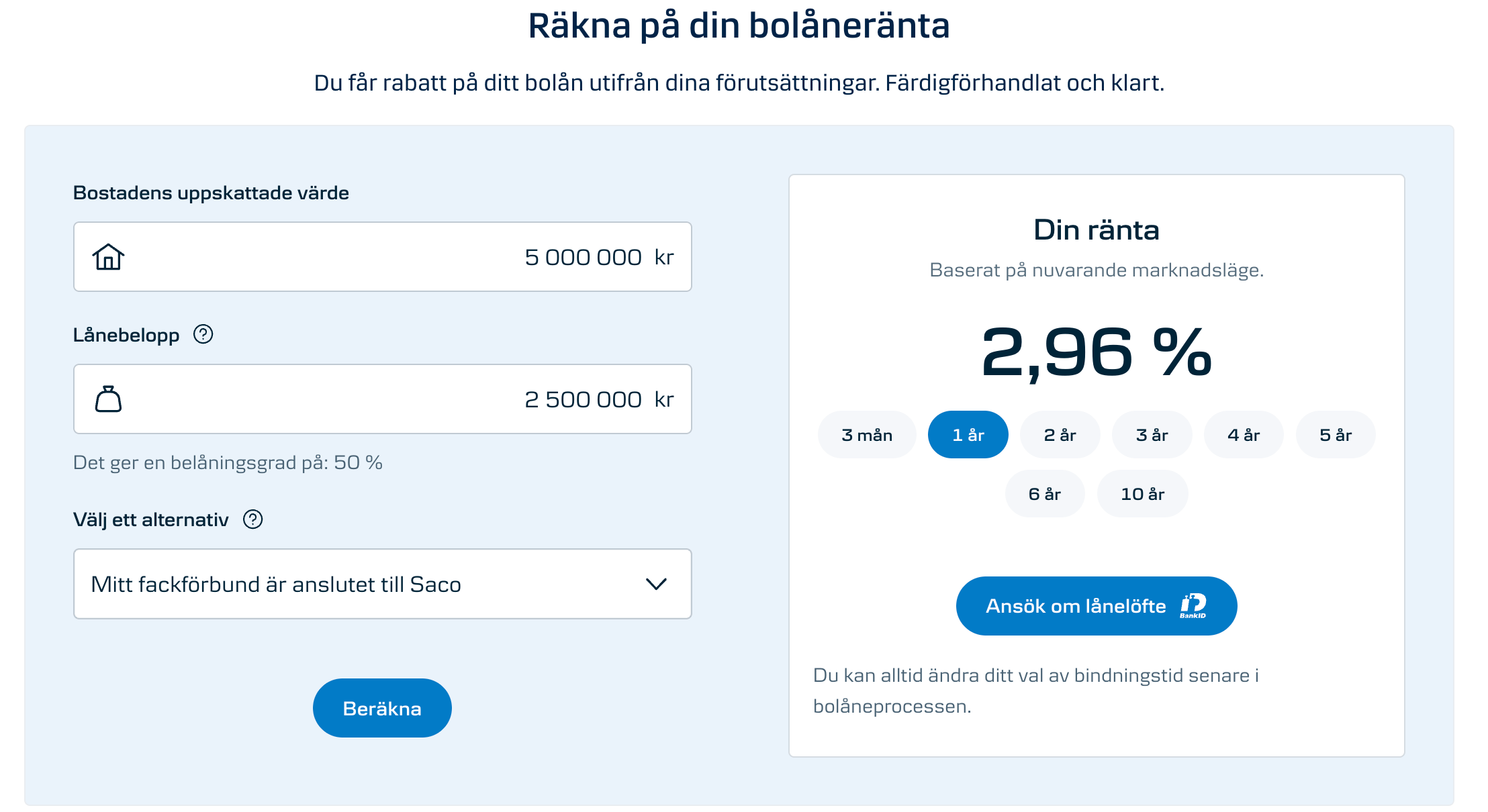
Task: Click Ansök om lånelöfte button
Action: coord(1097,606)
